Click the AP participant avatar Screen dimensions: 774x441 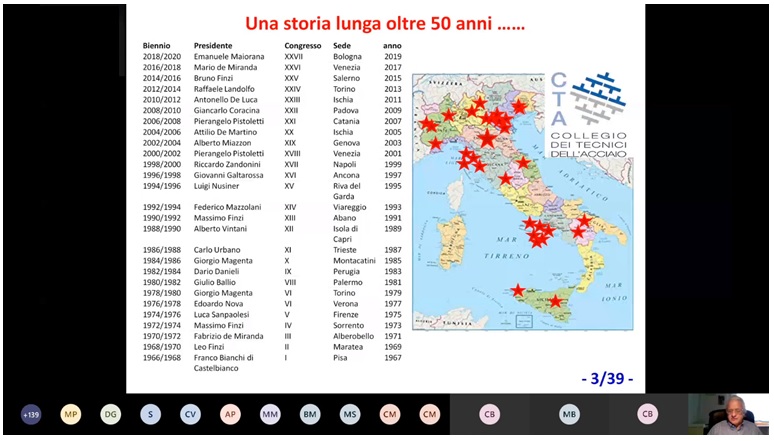click(x=231, y=415)
